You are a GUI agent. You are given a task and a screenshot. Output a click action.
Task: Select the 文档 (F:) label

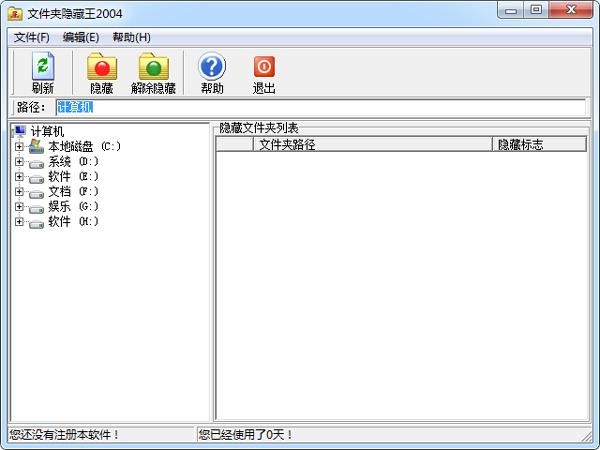[x=73, y=191]
